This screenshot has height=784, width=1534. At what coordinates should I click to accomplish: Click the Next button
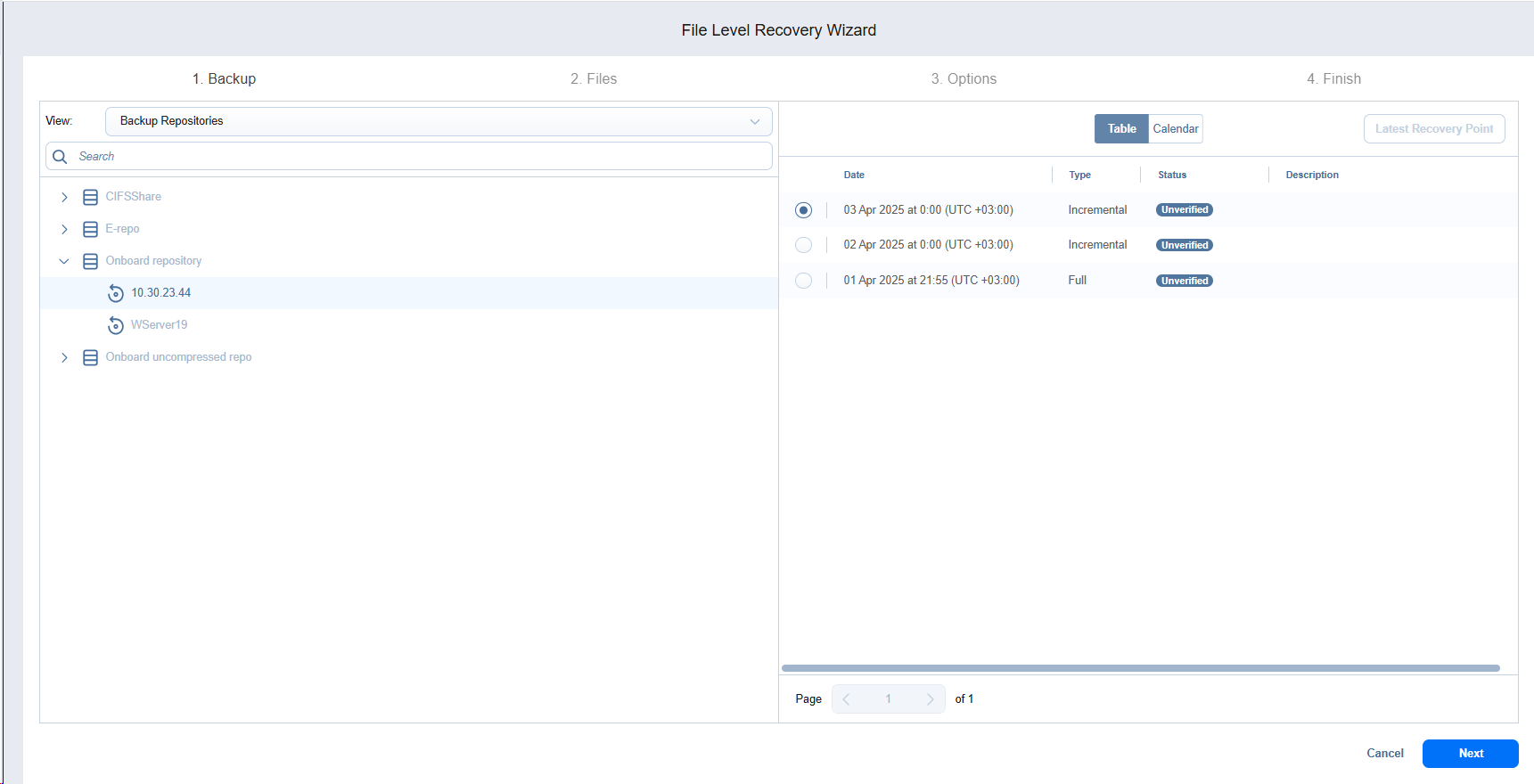[x=1470, y=754]
